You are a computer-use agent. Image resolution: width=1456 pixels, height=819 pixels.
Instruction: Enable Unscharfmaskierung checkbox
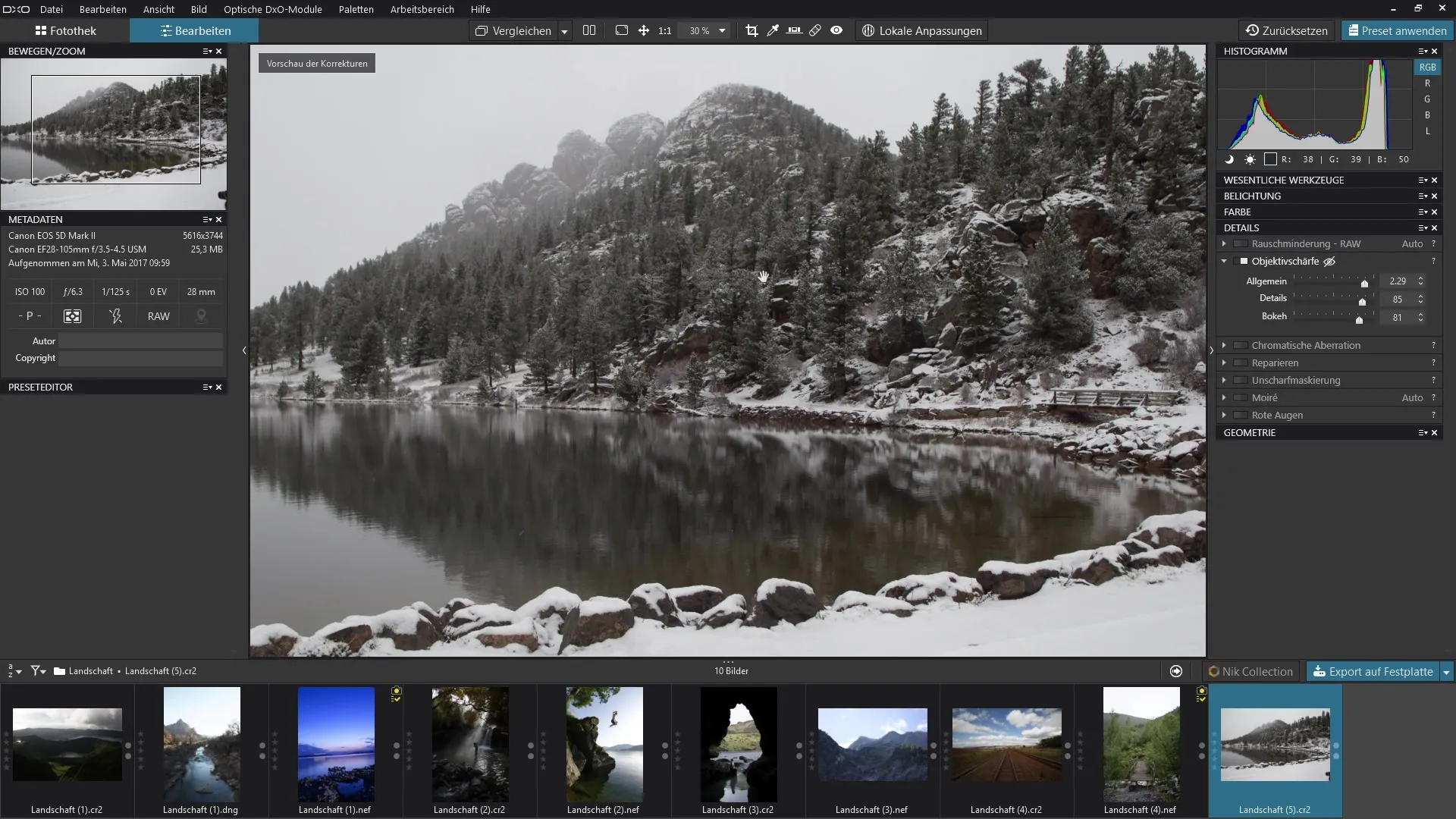tap(1241, 381)
